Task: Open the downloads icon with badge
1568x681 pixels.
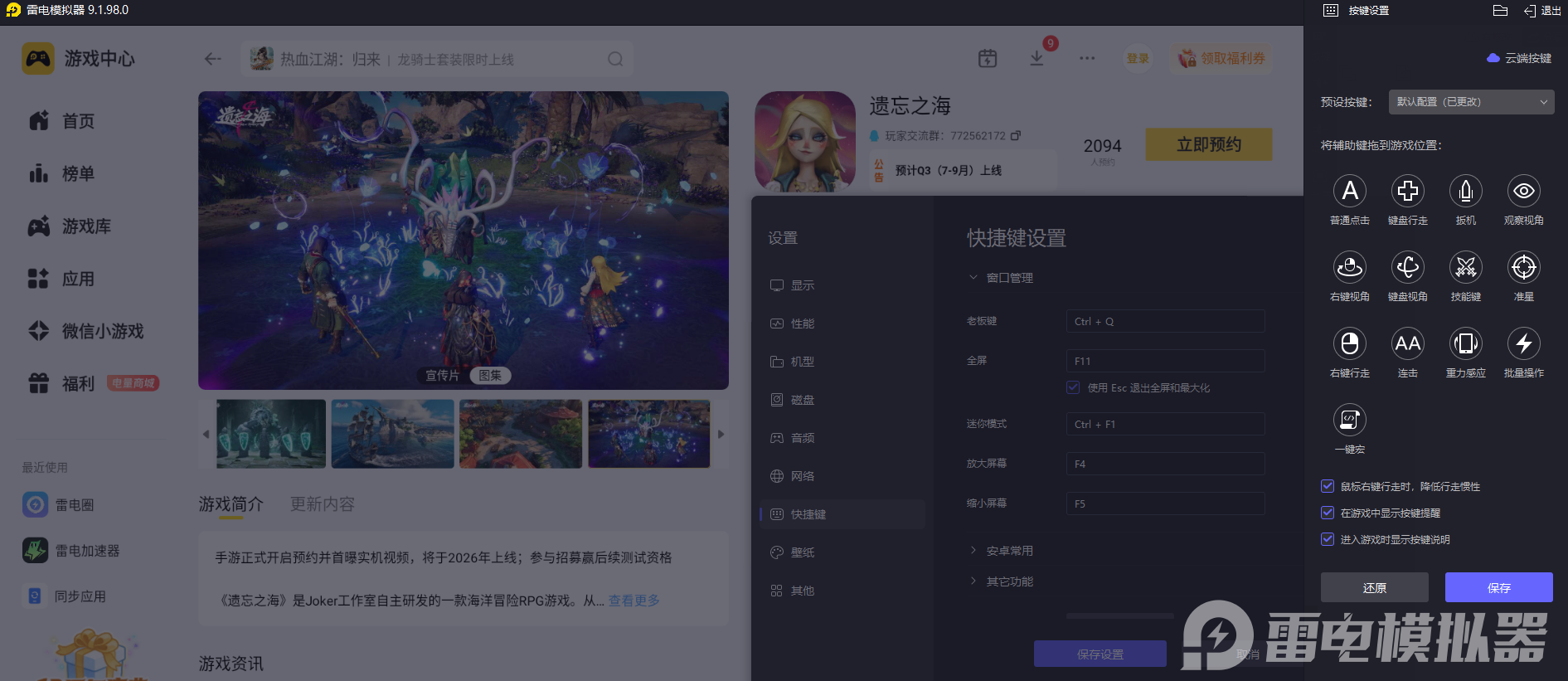Action: [1036, 58]
